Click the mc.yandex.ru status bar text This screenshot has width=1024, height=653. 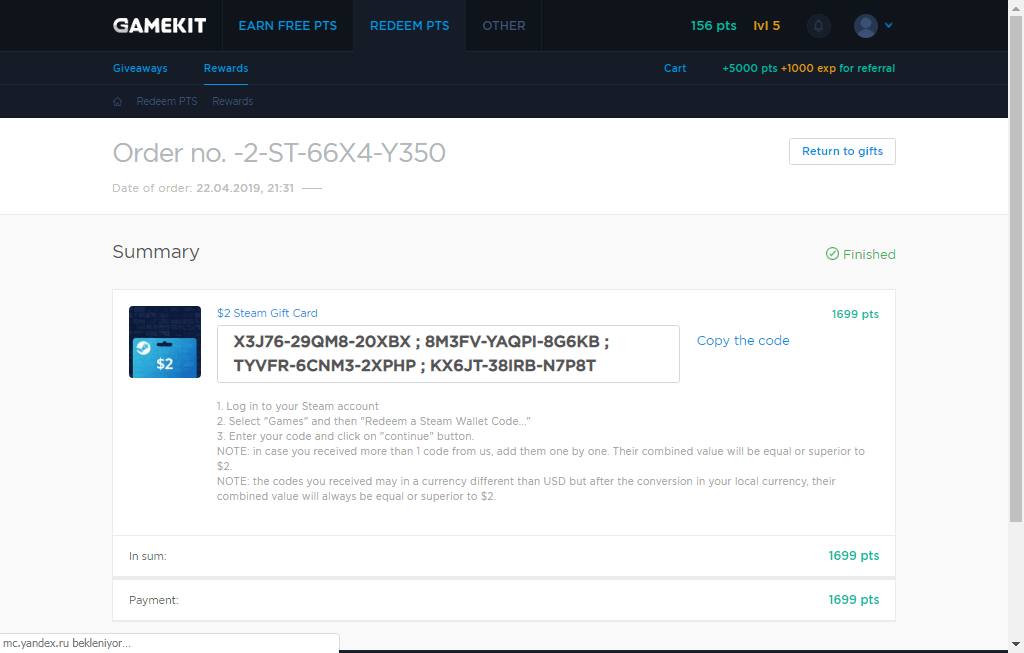[x=67, y=643]
